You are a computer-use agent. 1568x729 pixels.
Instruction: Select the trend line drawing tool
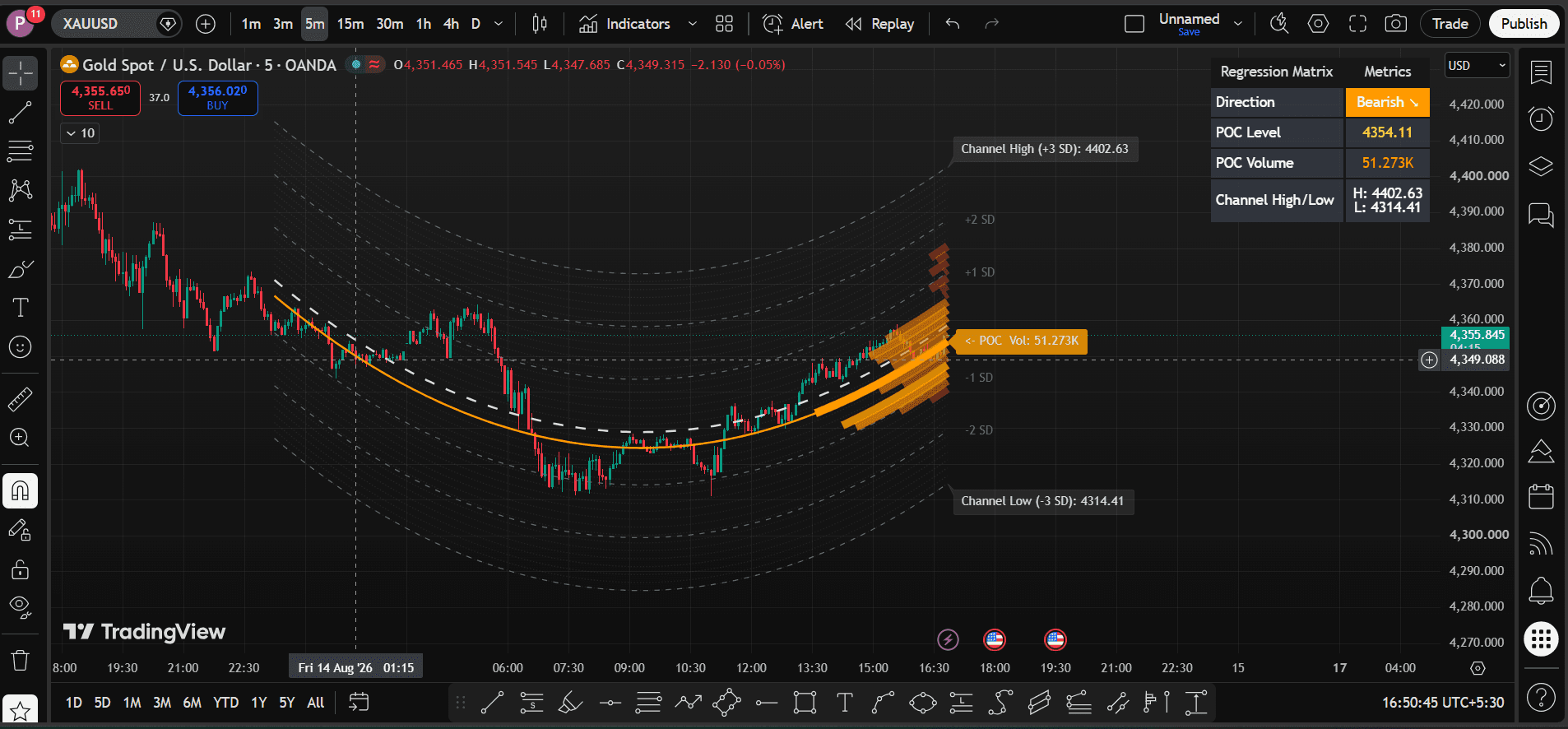pos(21,113)
